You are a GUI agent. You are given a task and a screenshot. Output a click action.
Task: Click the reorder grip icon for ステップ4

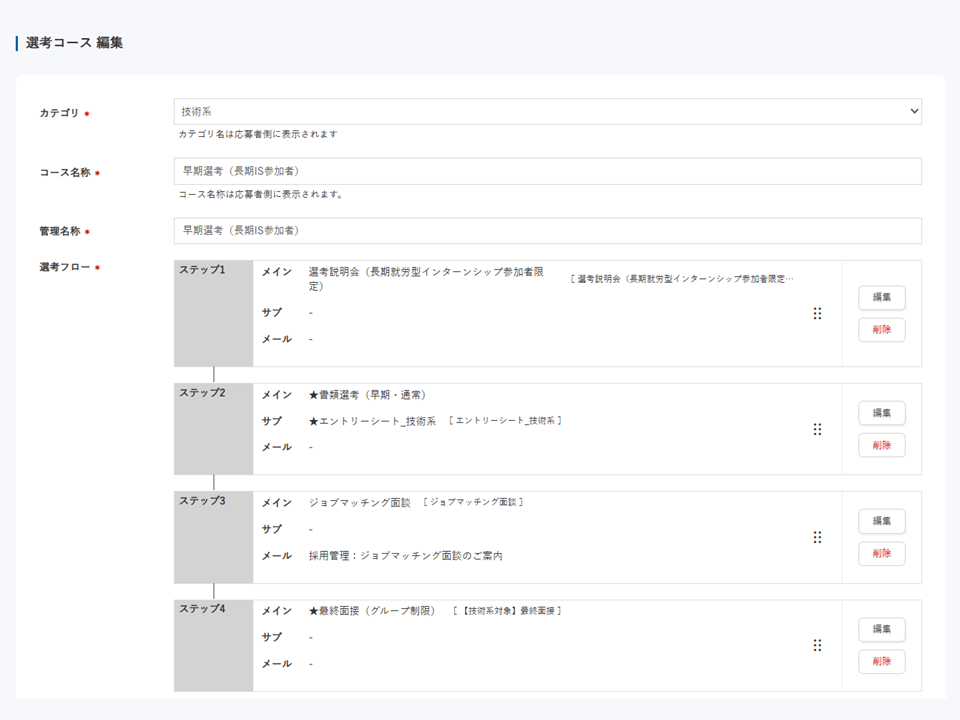point(817,646)
